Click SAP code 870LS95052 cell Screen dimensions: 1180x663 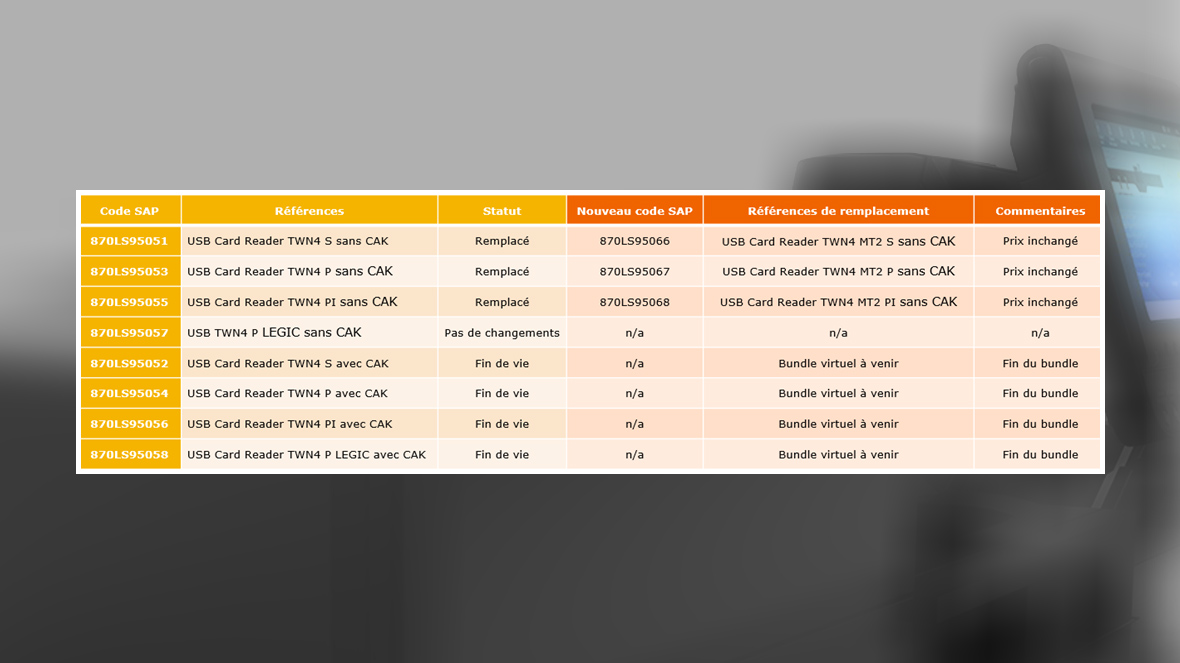click(130, 363)
